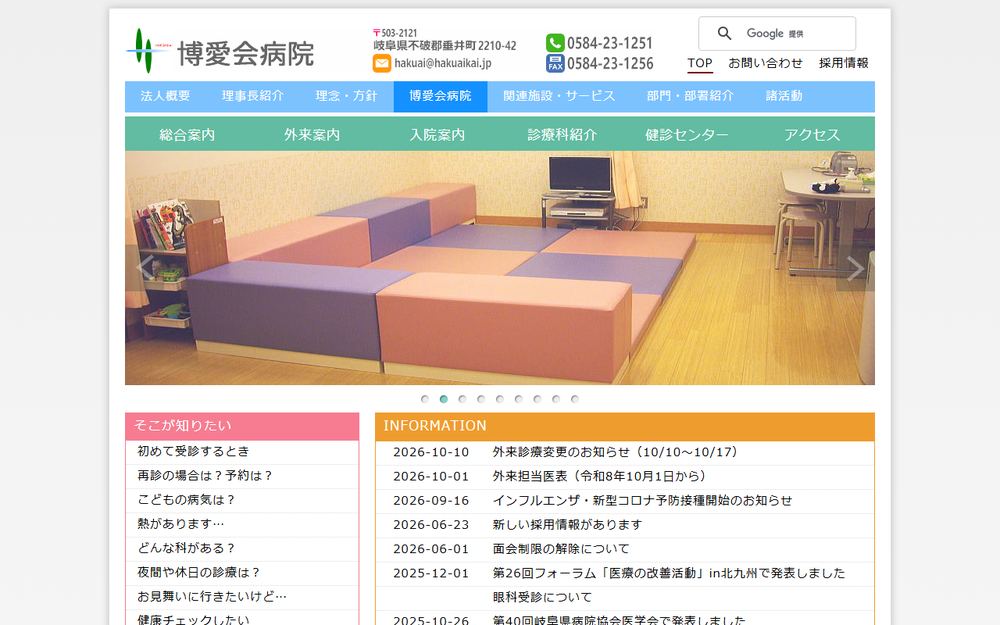This screenshot has width=1000, height=625.
Task: Go to 健診センター tab
Action: click(687, 135)
